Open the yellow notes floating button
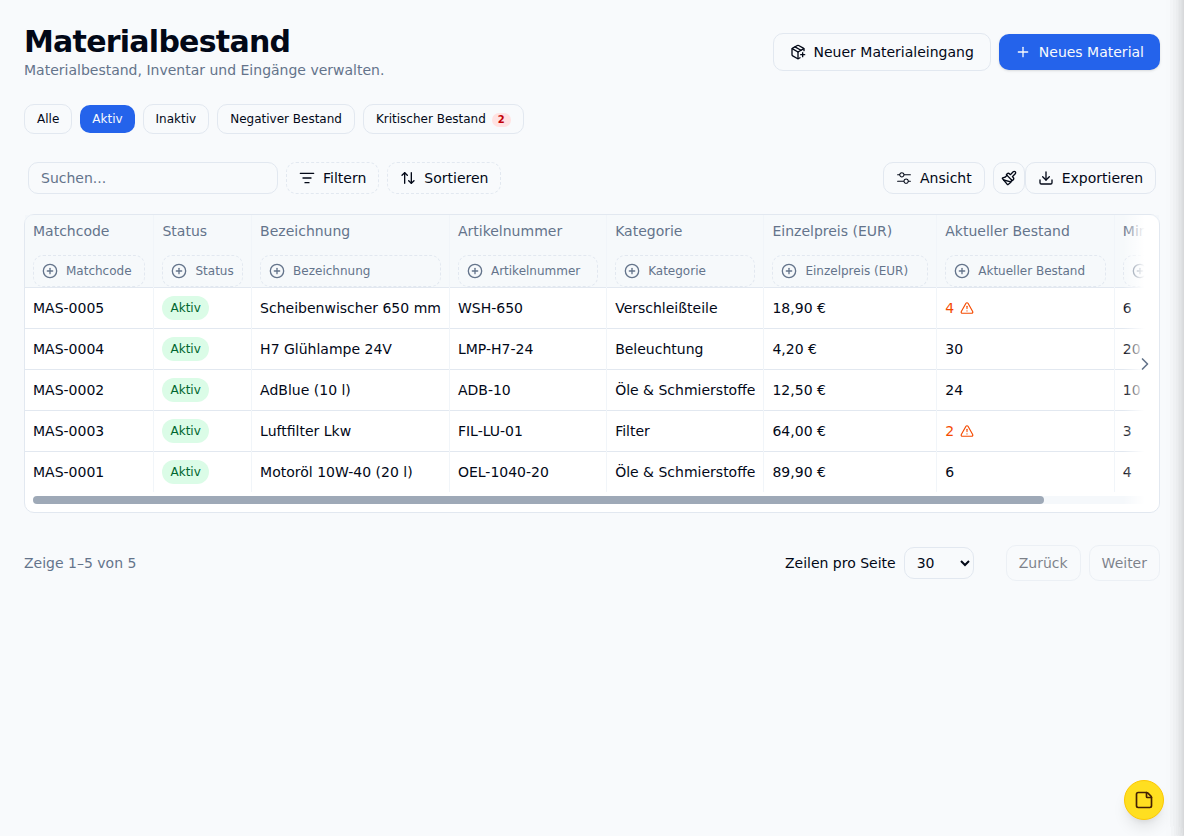This screenshot has width=1184, height=836. pos(1143,800)
